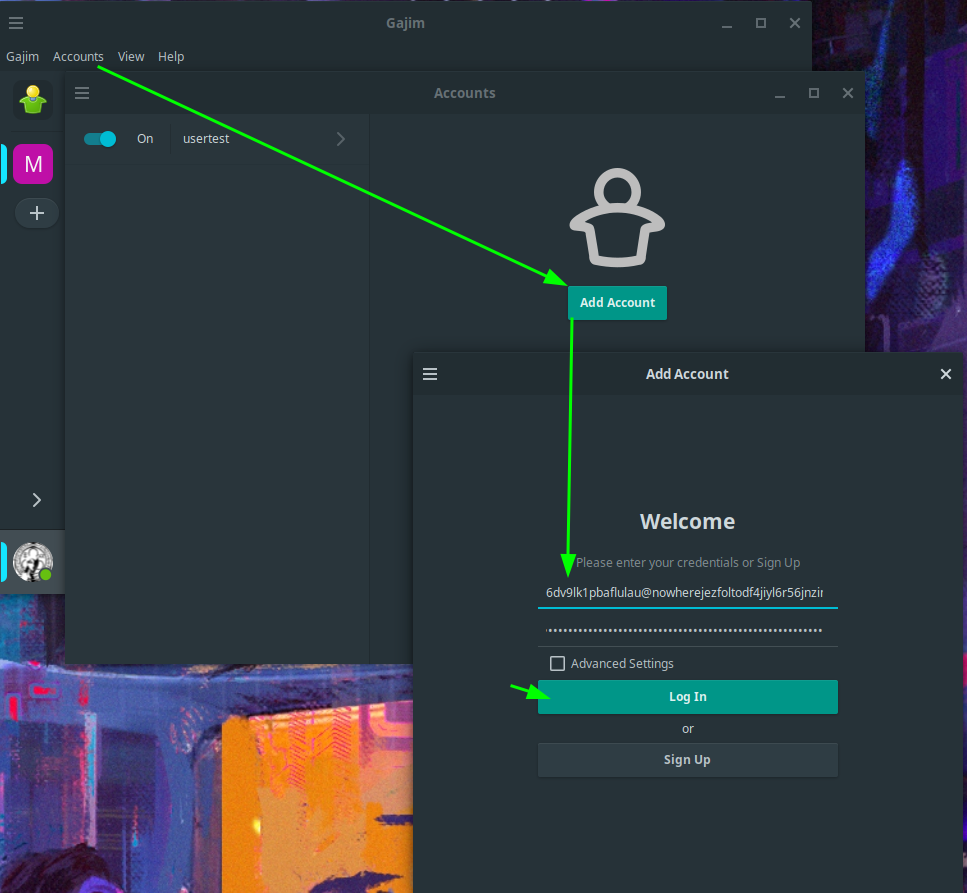This screenshot has height=893, width=967.
Task: Open the Gajim main window hamburger menu
Action: pyautogui.click(x=16, y=23)
